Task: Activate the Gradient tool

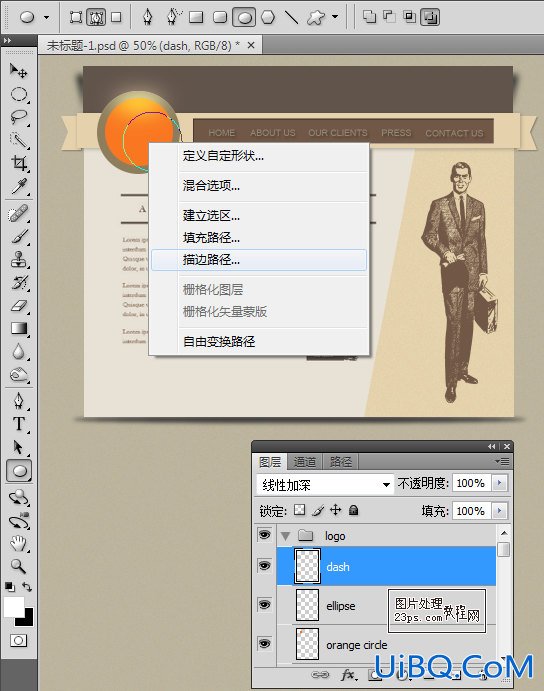Action: [19, 328]
